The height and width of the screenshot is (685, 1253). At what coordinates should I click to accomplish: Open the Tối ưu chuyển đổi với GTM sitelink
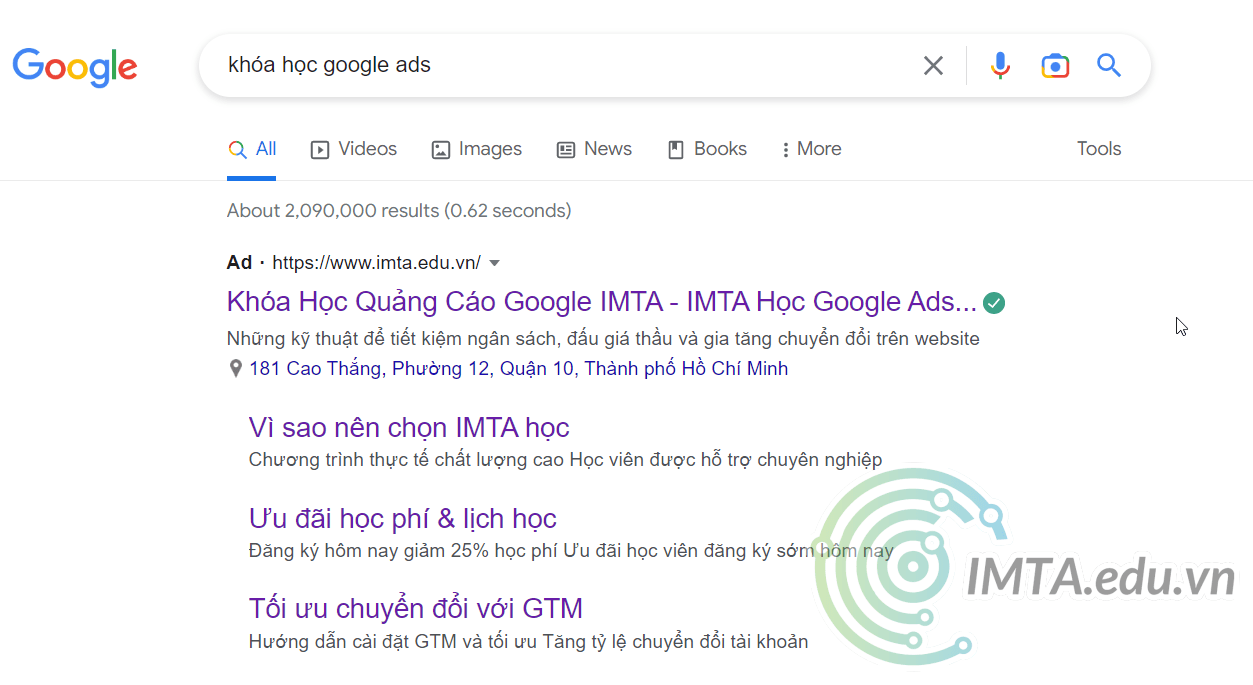[x=416, y=608]
